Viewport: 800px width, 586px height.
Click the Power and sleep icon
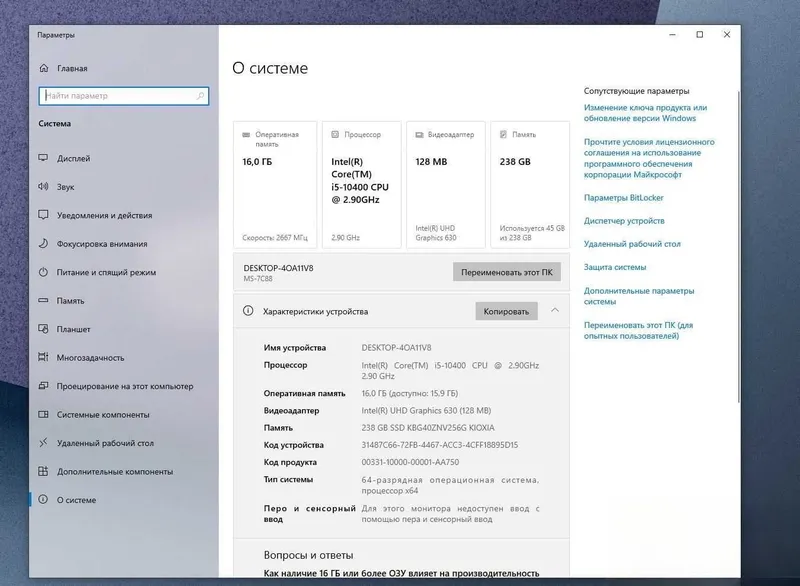tap(43, 272)
